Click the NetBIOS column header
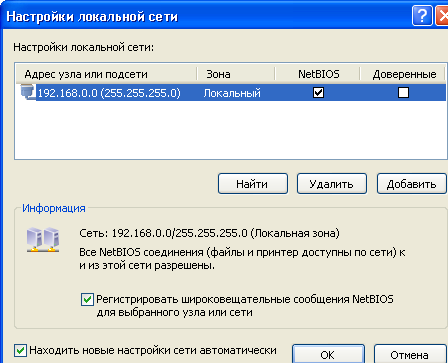Screen dimensions: 448x363 [x=318, y=74]
